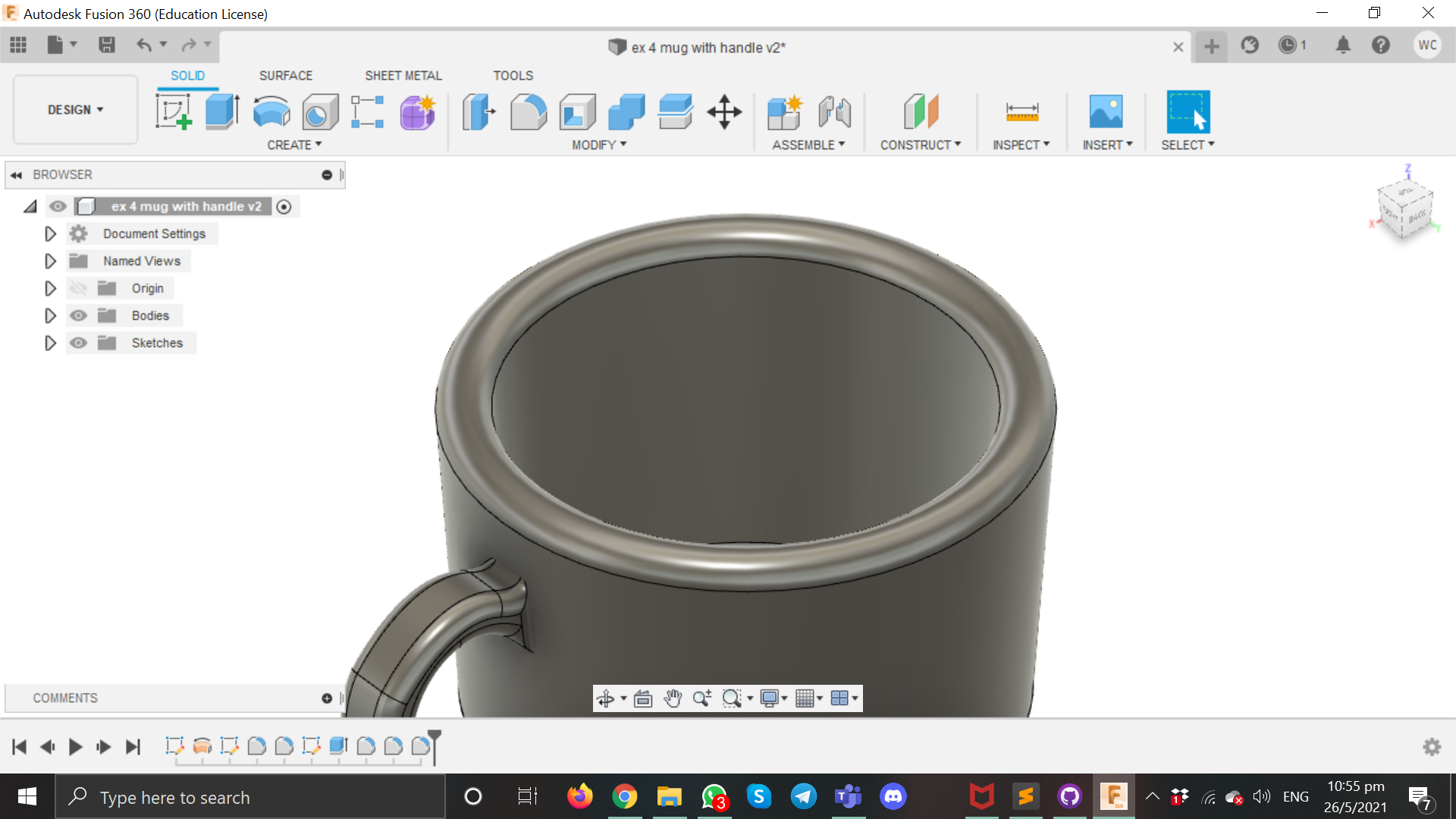Select the Measure tool
Screen dimensions: 1456x819
(1021, 111)
